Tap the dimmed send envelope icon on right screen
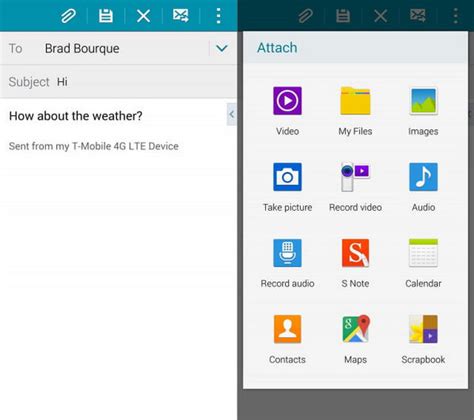 (418, 16)
